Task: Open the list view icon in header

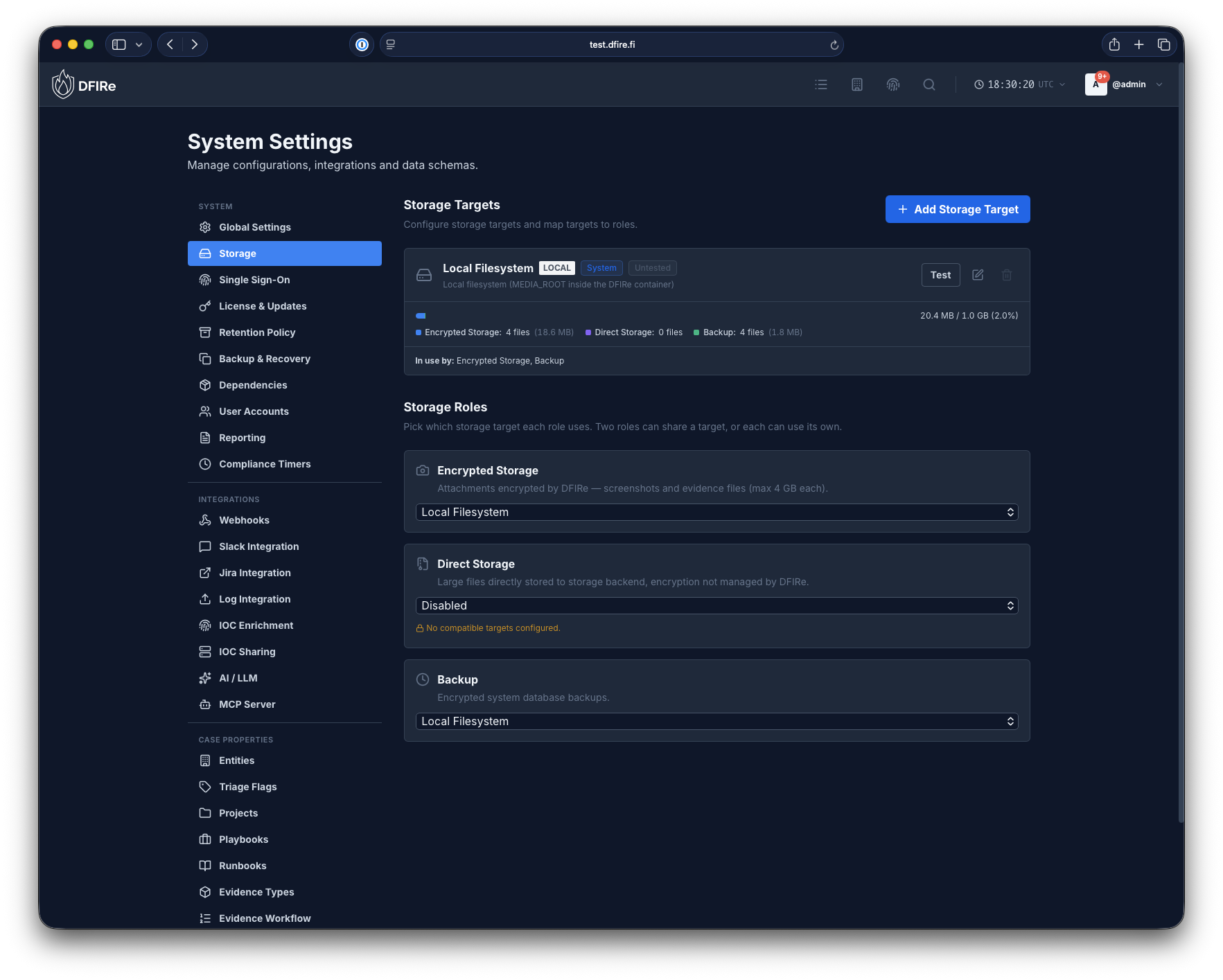Action: [x=821, y=84]
